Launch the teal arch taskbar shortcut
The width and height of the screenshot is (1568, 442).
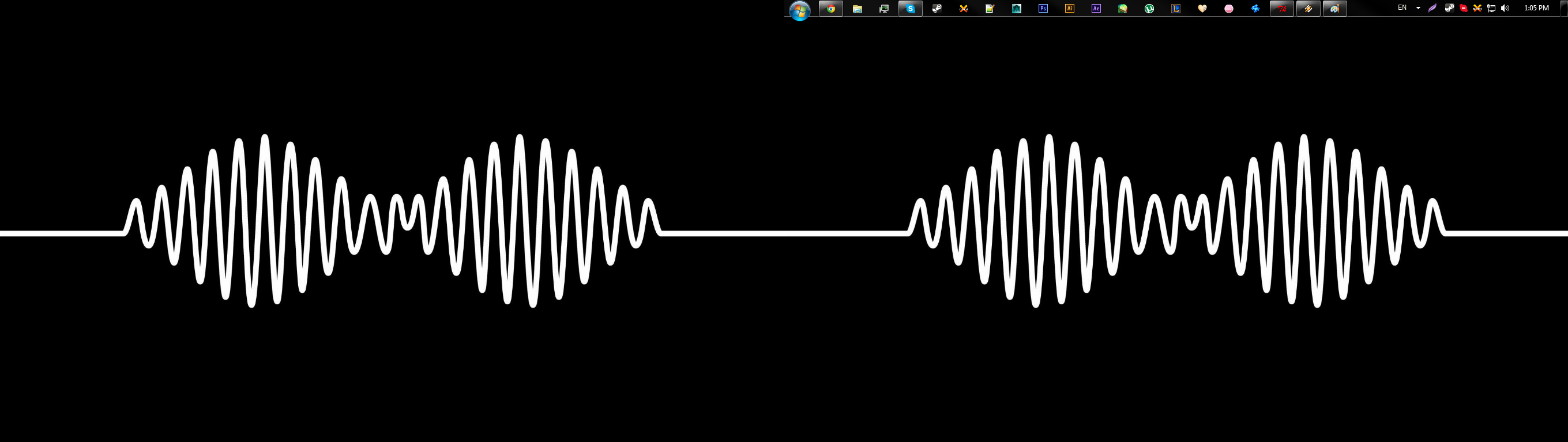[x=1017, y=9]
